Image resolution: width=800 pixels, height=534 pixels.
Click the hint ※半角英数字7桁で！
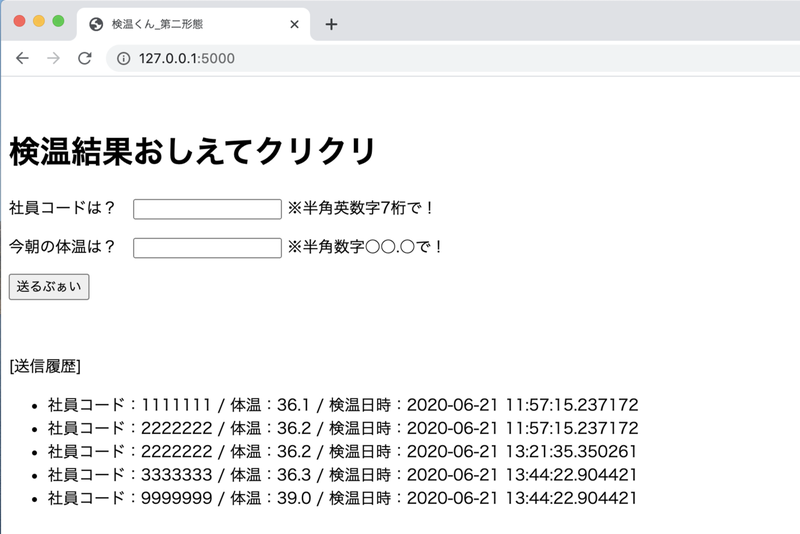point(362,208)
